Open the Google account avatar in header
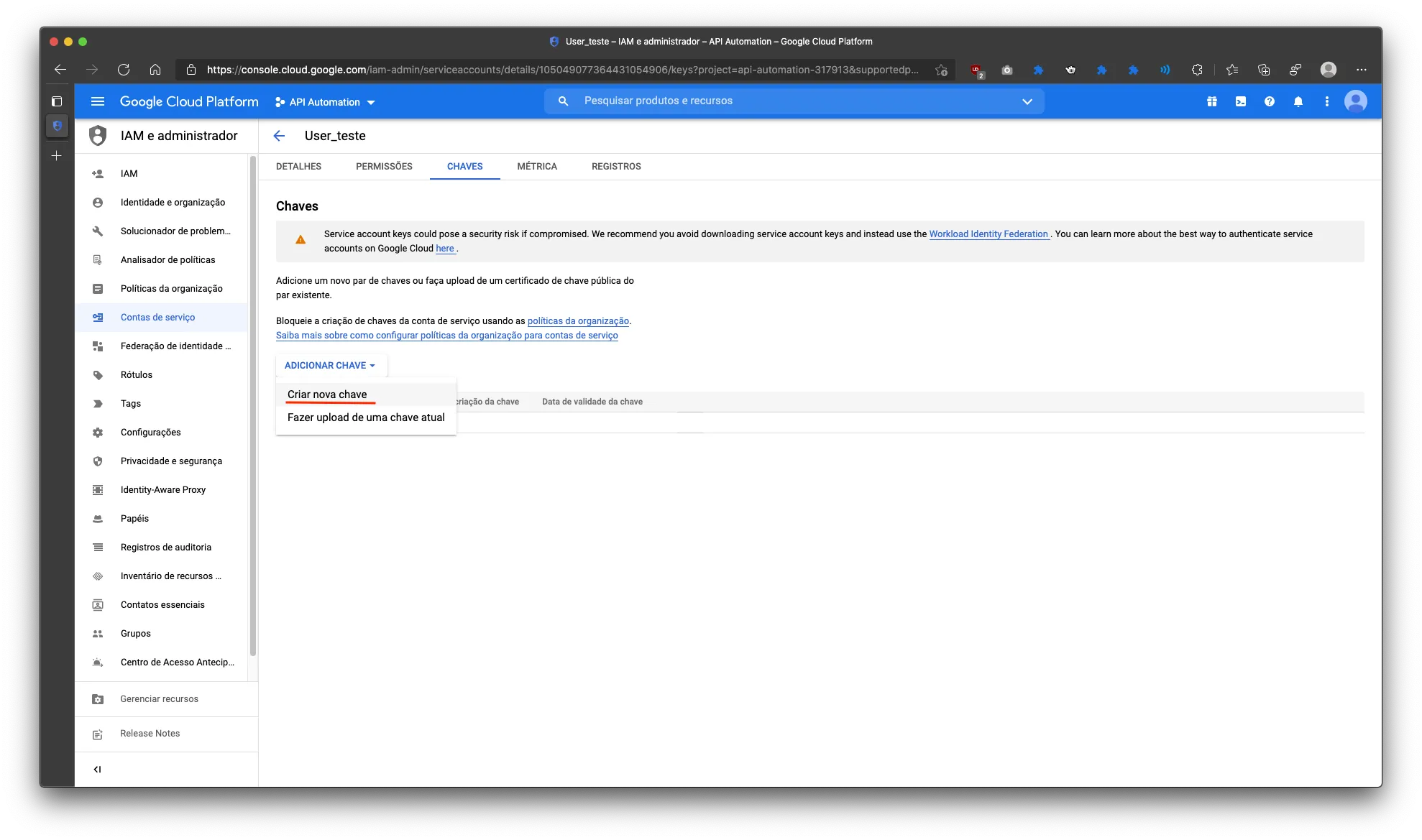This screenshot has height=840, width=1422. coord(1356,101)
